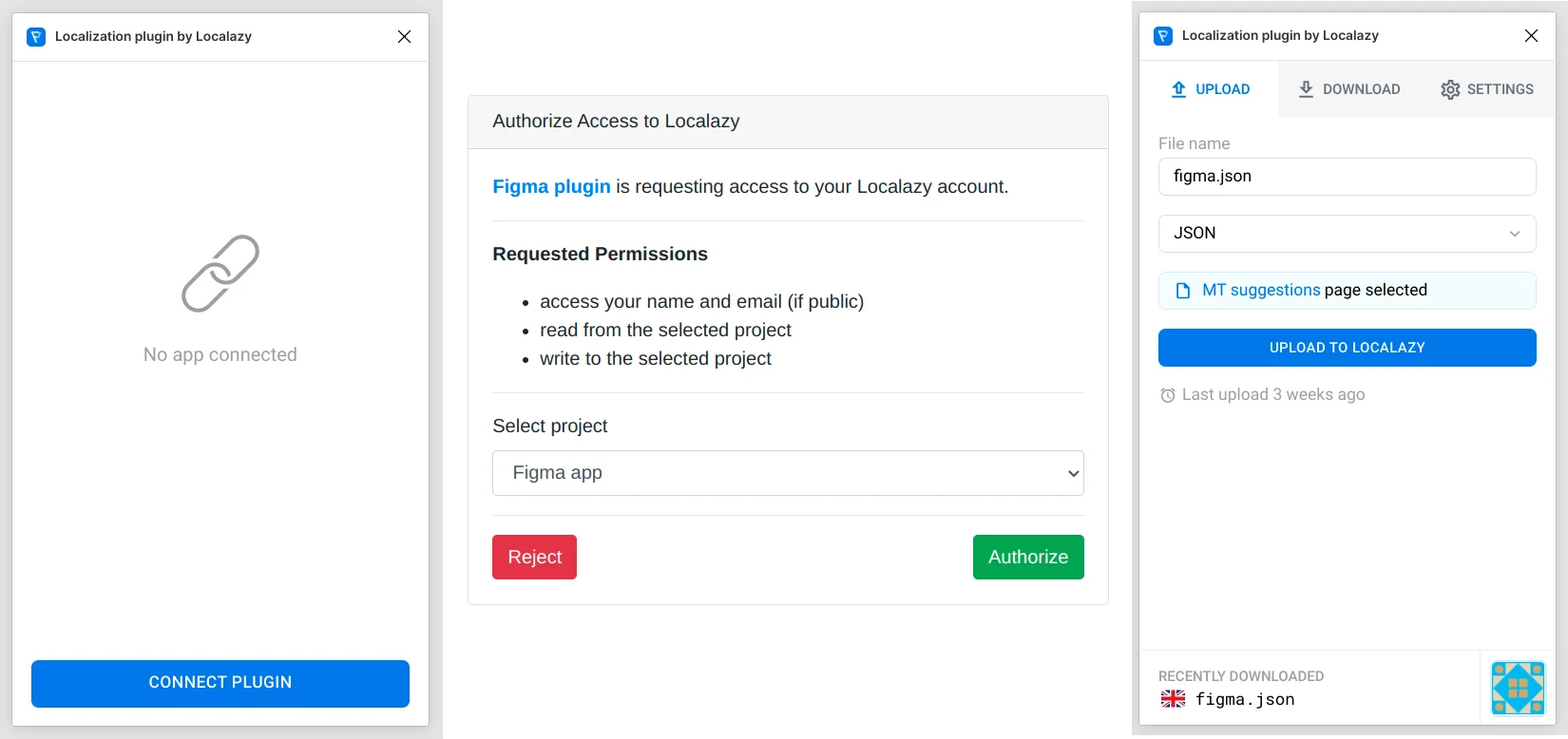Open the Figma plugin link
This screenshot has height=739, width=1568.
551,187
